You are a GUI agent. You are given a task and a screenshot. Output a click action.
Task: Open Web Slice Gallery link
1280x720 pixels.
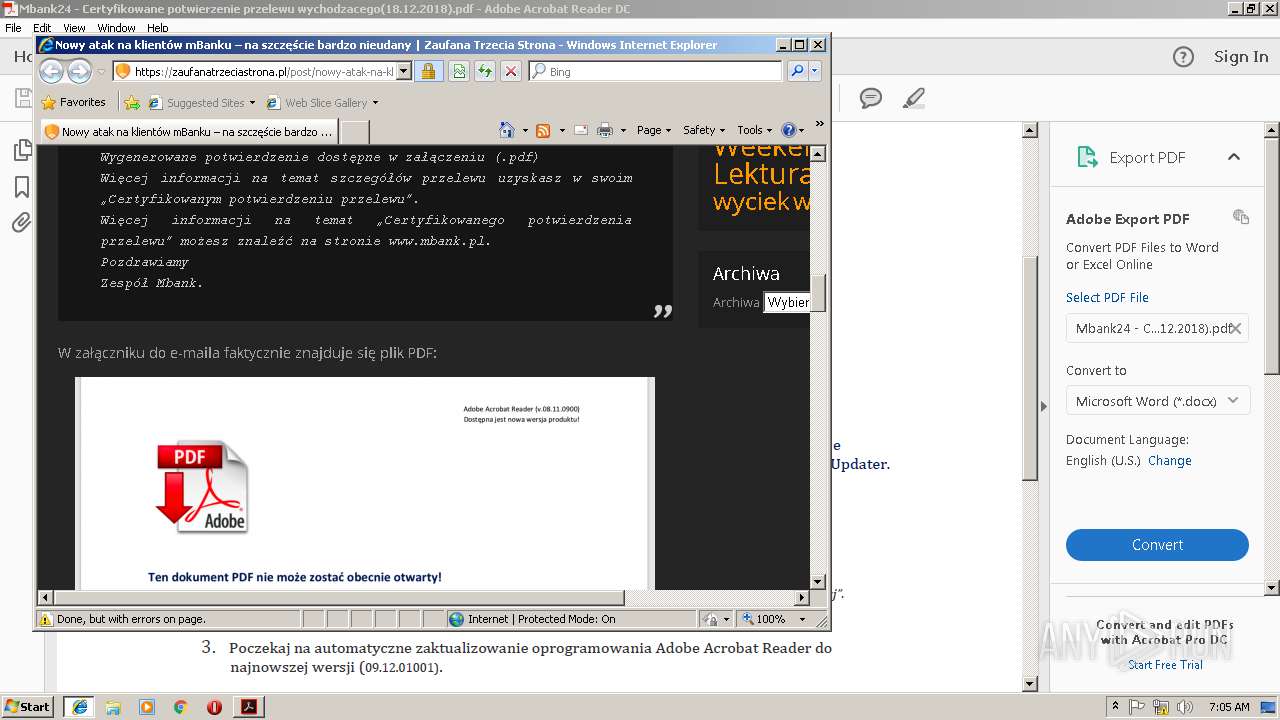point(322,102)
